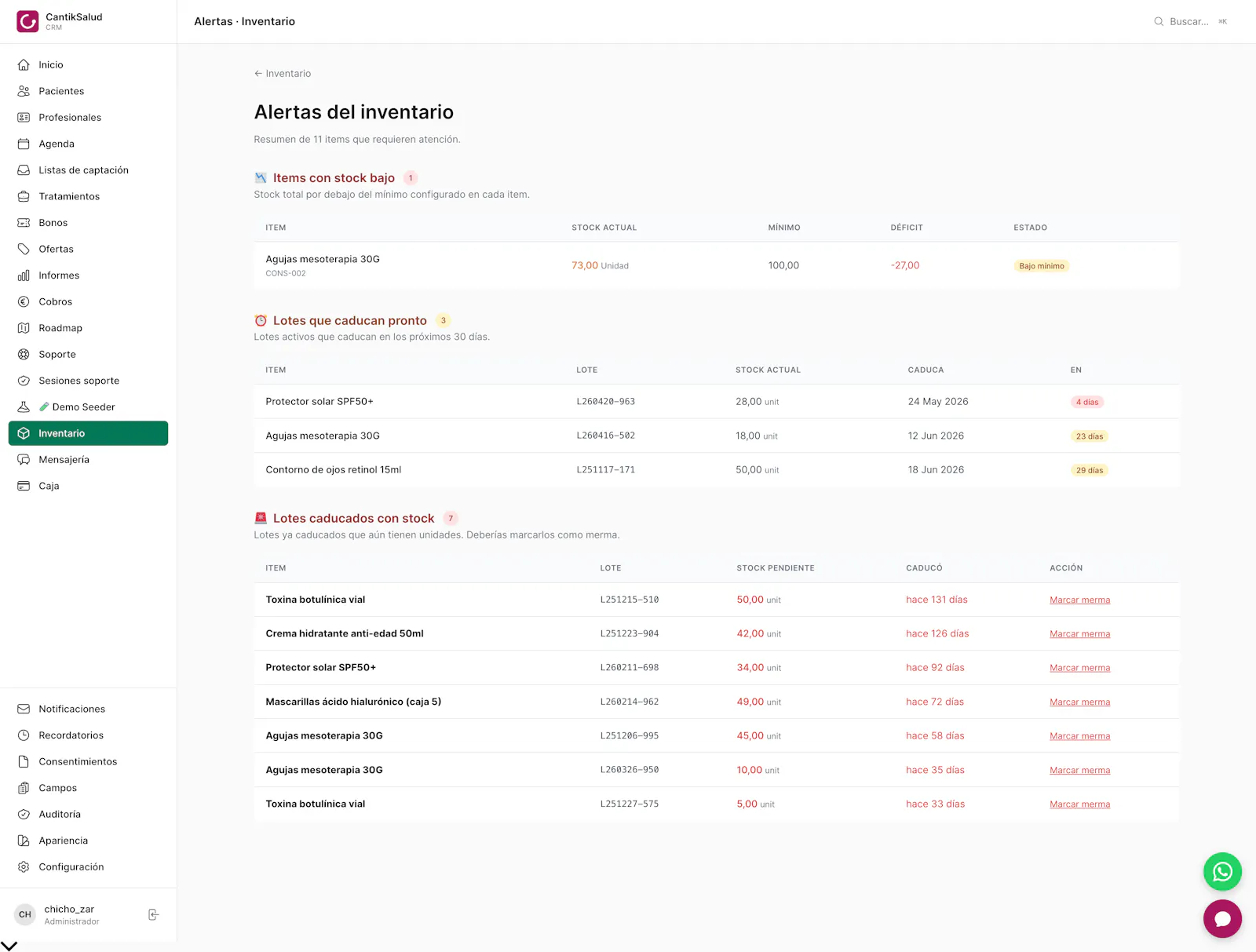This screenshot has width=1256, height=952.
Task: Marcar merma for lote L251206-995
Action: tap(1079, 736)
